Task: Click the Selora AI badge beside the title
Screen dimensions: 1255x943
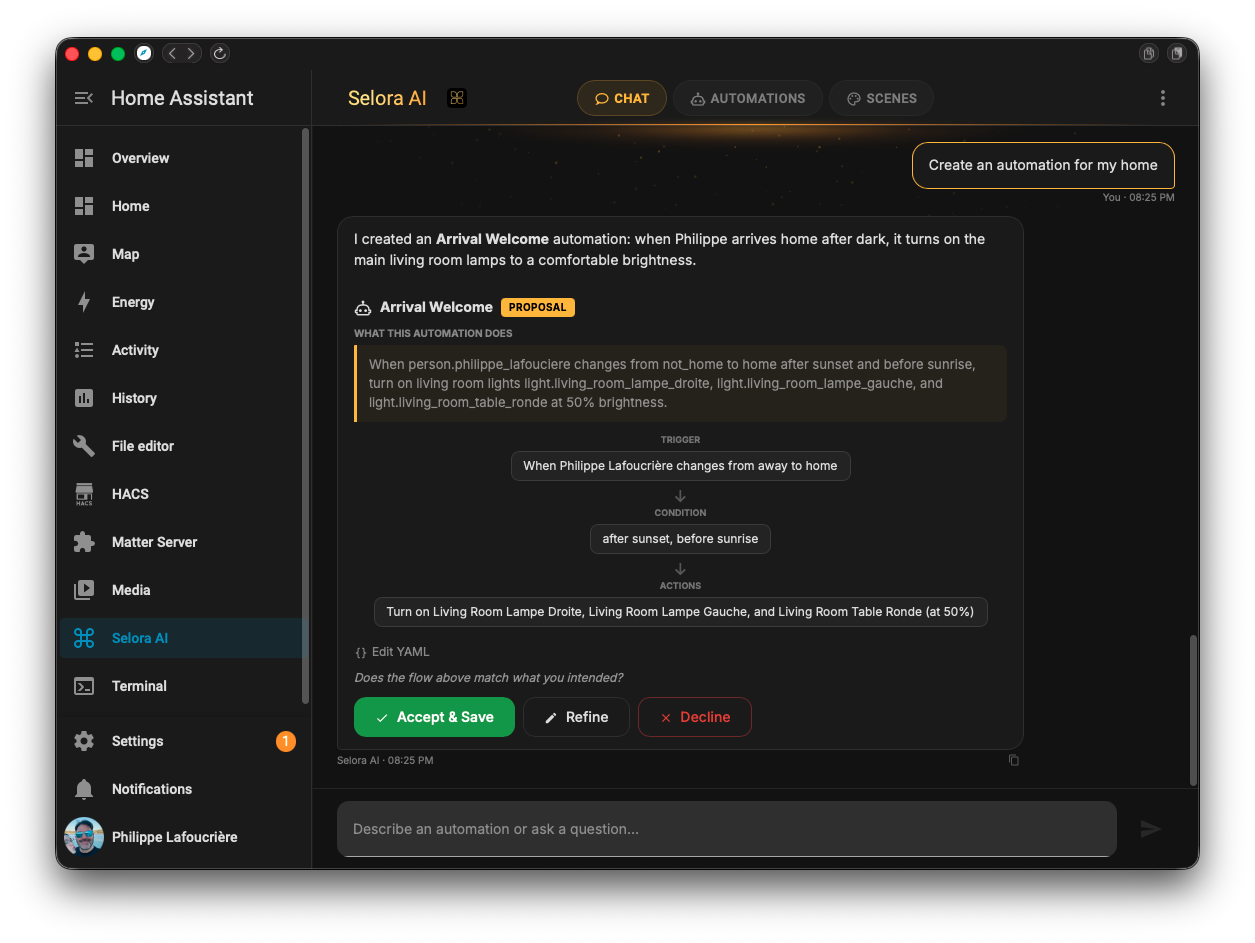Action: point(456,98)
